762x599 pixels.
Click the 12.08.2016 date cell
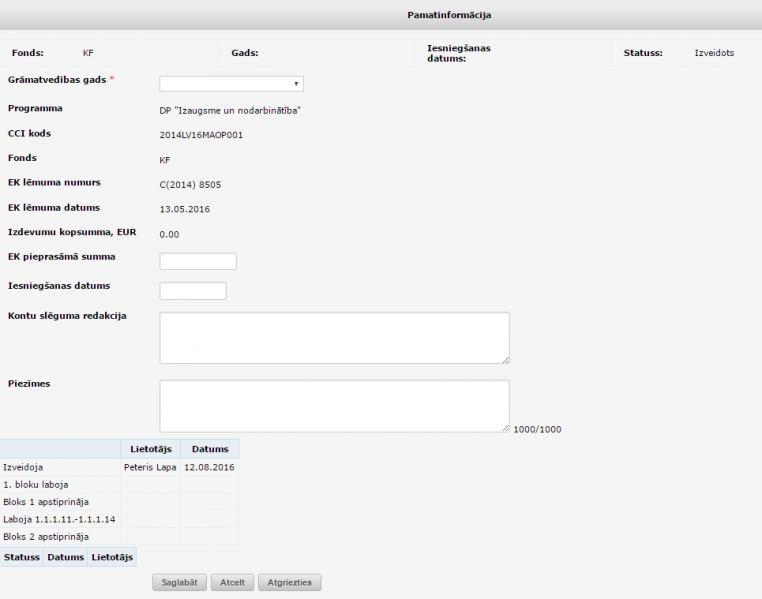coord(210,466)
